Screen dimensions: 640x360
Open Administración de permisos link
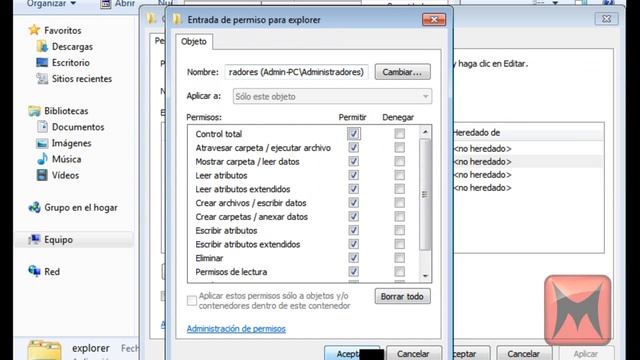pos(236,329)
